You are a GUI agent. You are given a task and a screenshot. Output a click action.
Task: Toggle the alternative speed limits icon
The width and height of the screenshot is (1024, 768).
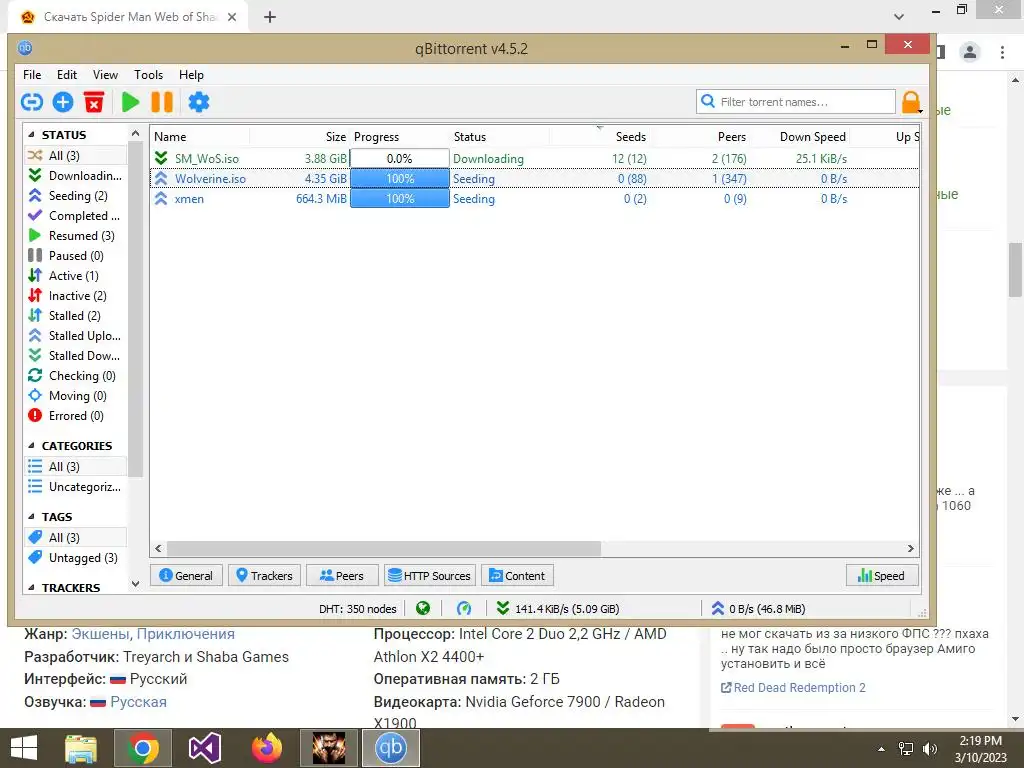(x=464, y=609)
